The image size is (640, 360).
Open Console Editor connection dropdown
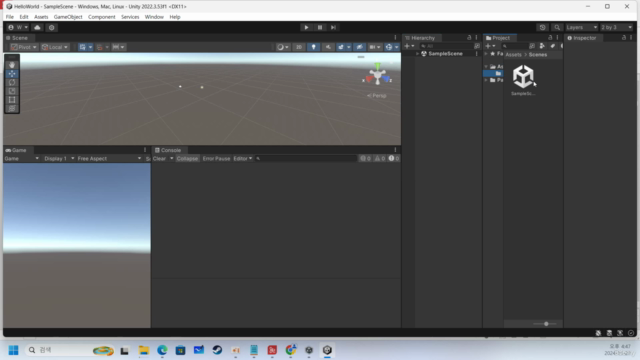tap(243, 158)
